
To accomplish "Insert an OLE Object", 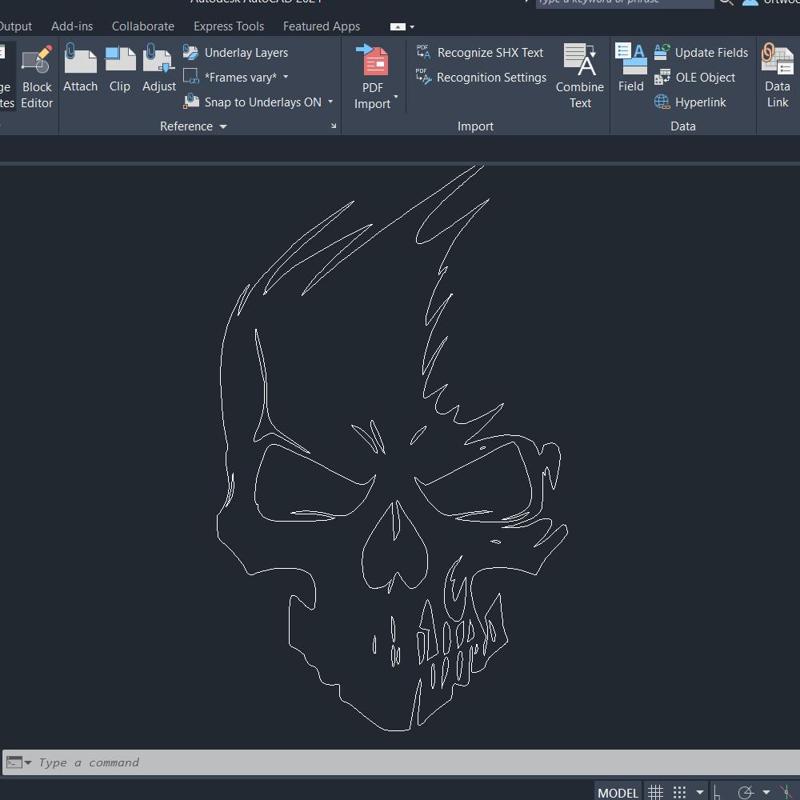I will coord(694,77).
